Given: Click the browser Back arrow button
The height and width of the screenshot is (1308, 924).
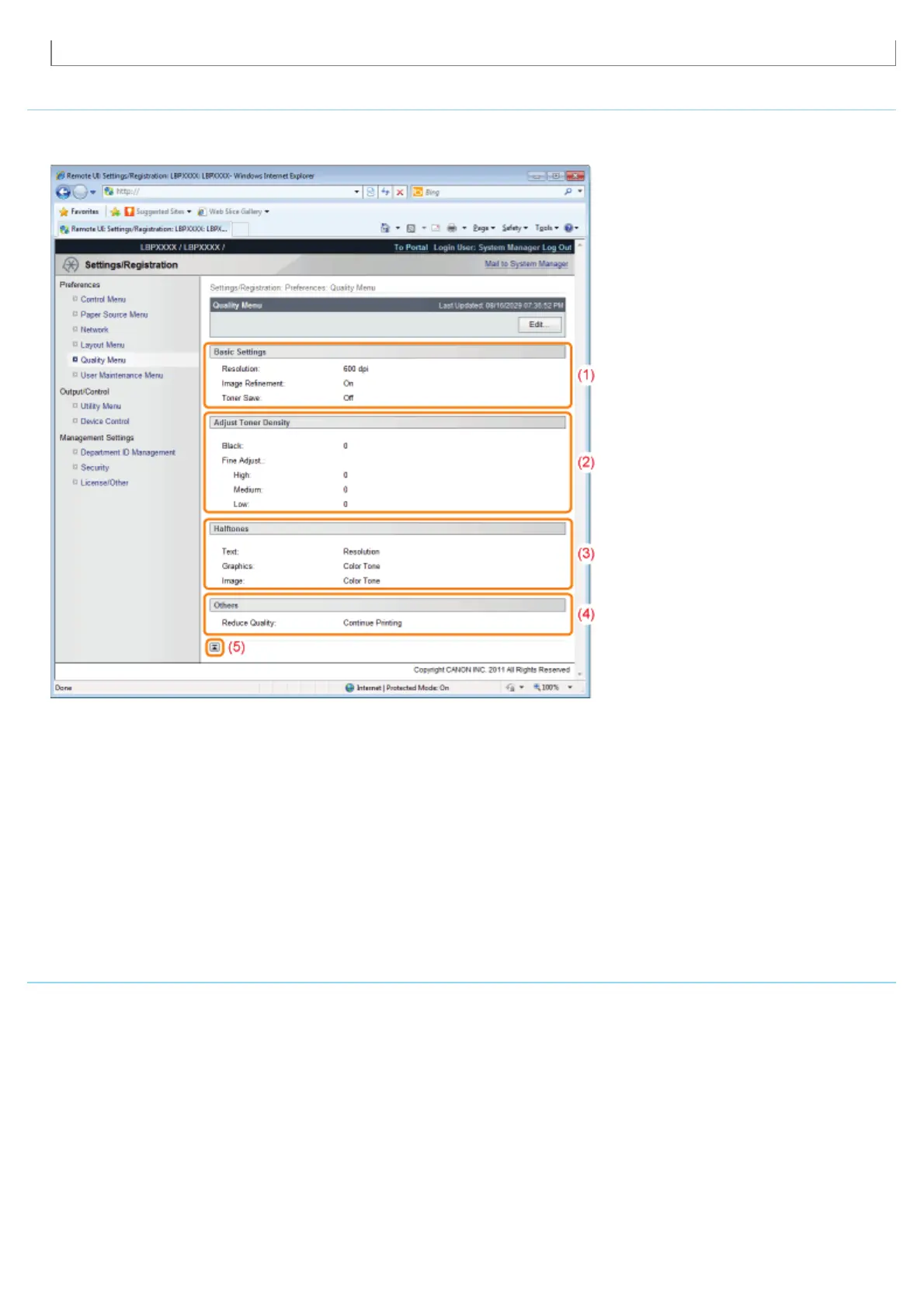Looking at the screenshot, I should pos(64,192).
